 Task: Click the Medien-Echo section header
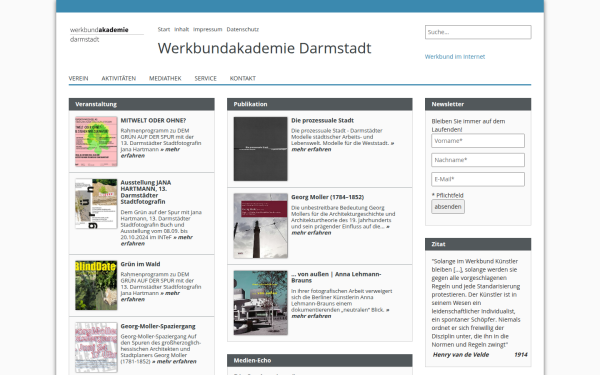pyautogui.click(x=320, y=360)
